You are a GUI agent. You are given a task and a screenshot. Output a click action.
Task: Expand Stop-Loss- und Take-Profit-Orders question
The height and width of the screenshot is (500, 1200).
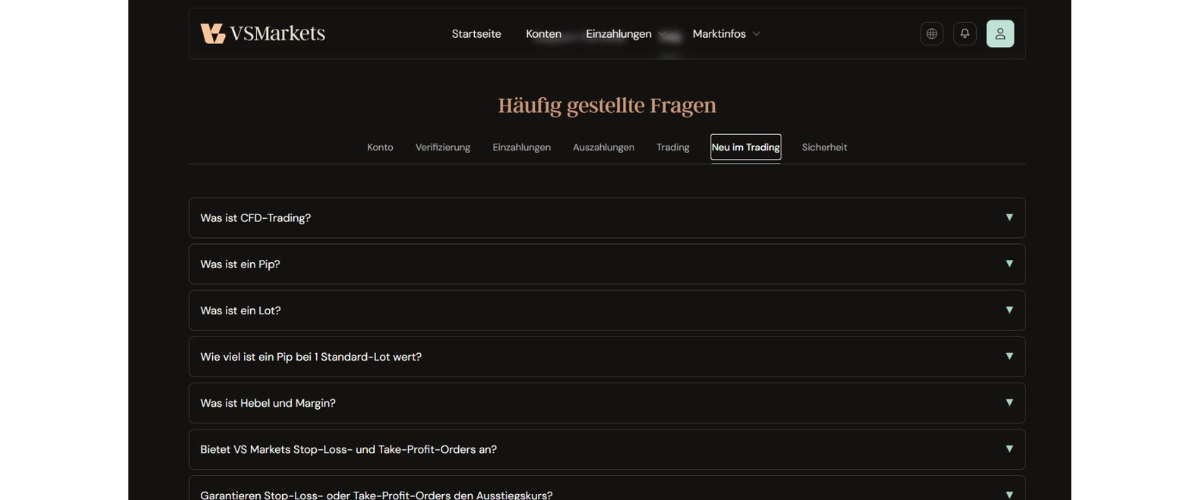pos(607,450)
